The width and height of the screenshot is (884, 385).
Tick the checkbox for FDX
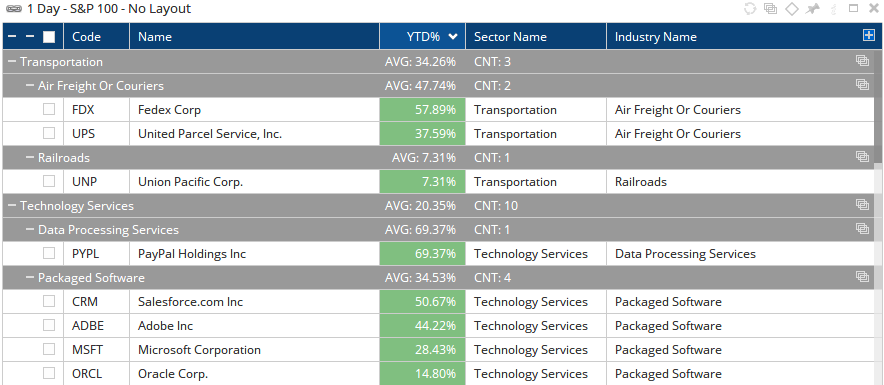click(x=49, y=109)
